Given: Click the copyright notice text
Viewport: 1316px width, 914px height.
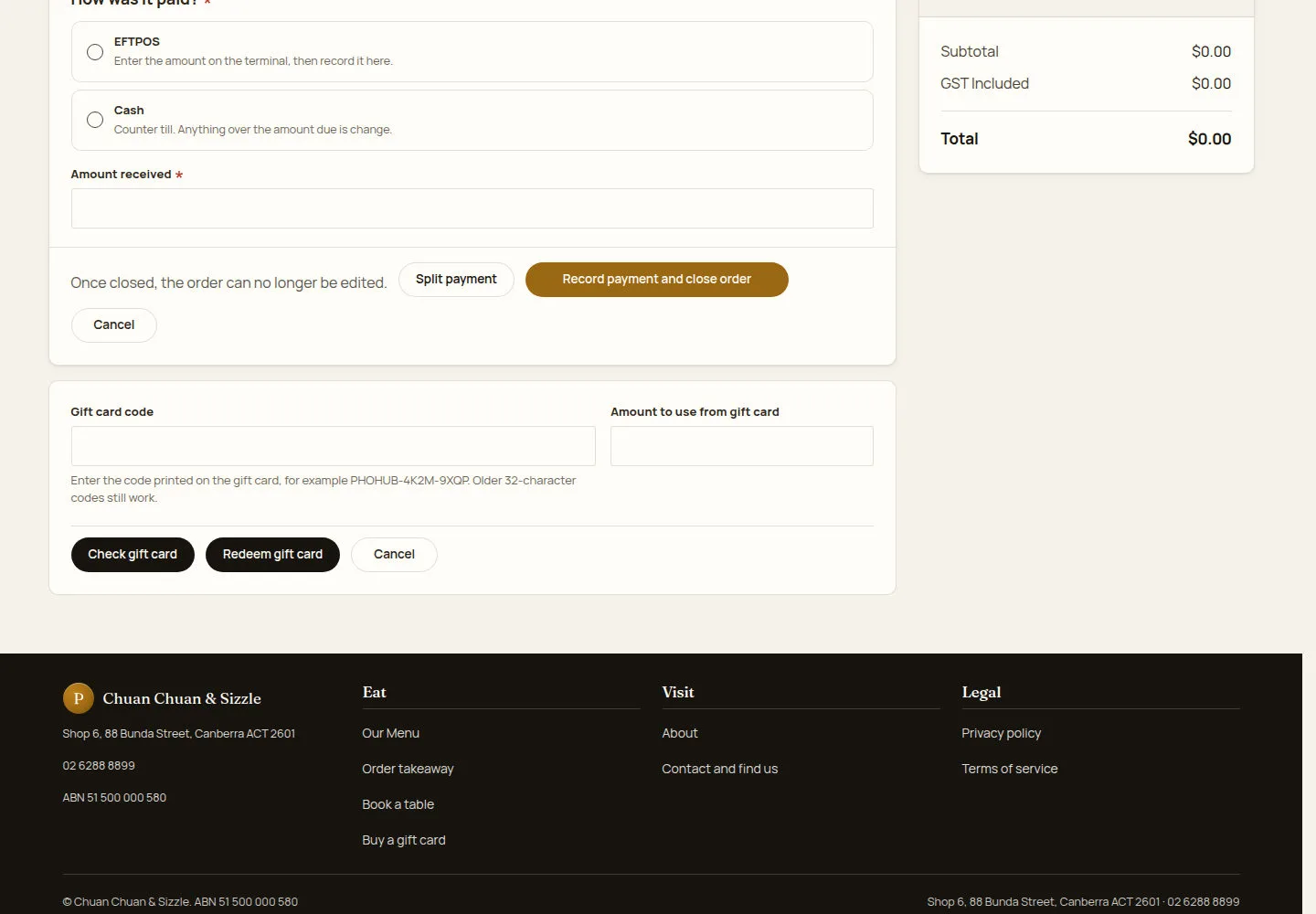Looking at the screenshot, I should tap(180, 902).
